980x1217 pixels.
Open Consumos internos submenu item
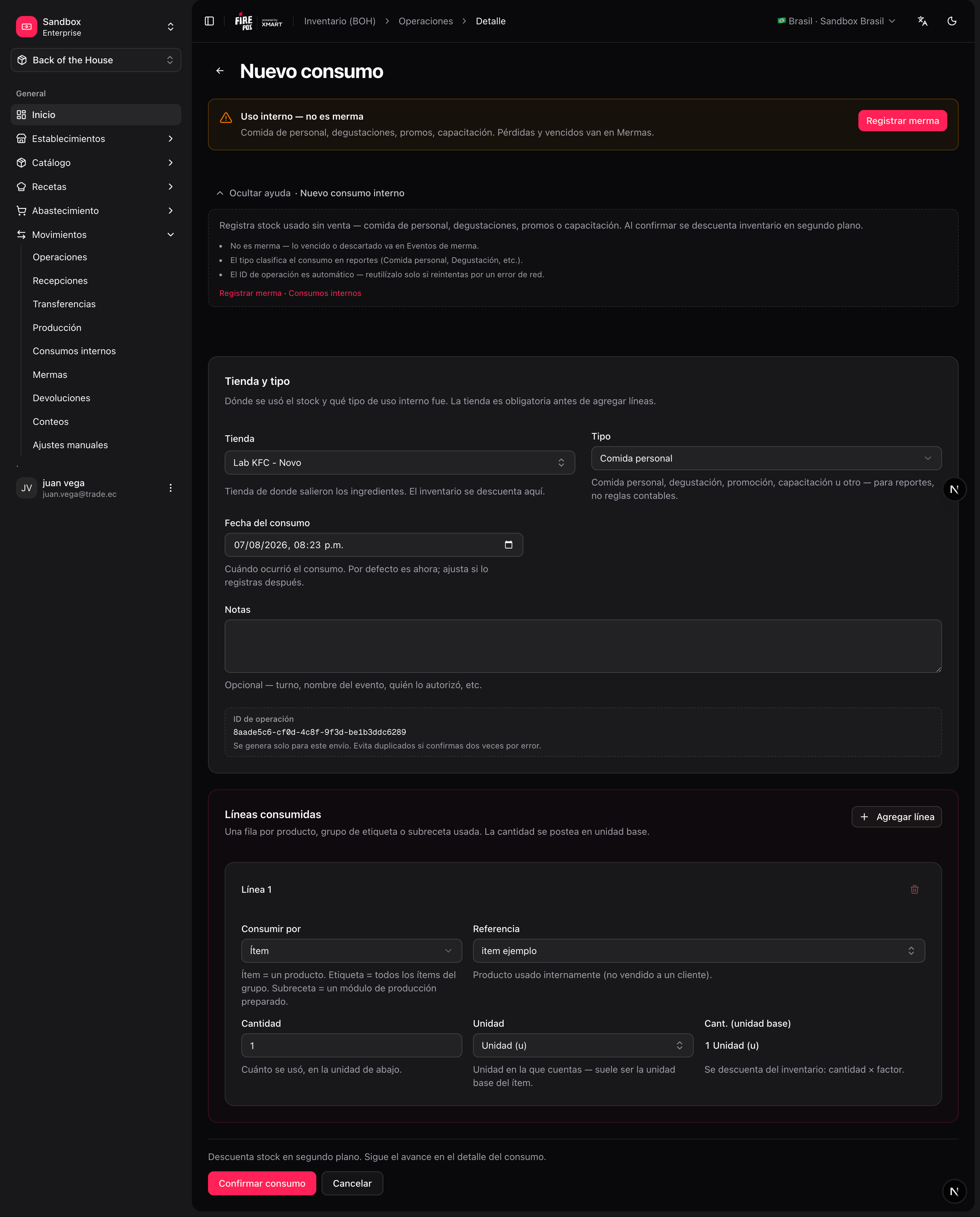point(74,351)
